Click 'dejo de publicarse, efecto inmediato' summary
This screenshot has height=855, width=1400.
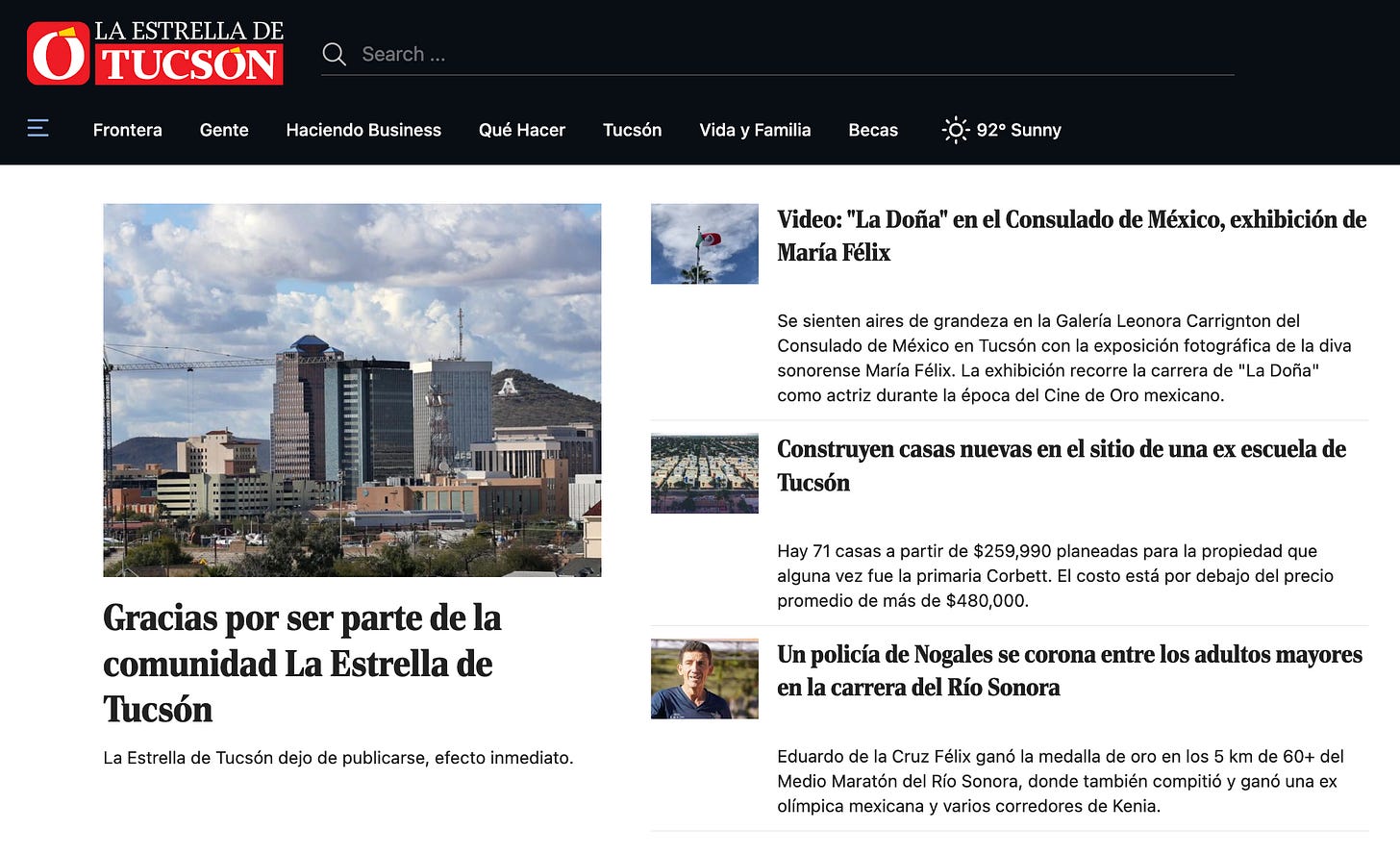338,758
